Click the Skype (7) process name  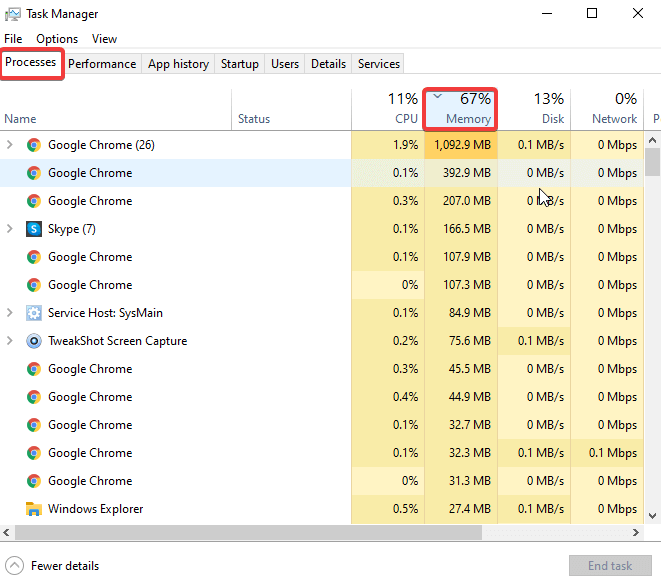(72, 229)
